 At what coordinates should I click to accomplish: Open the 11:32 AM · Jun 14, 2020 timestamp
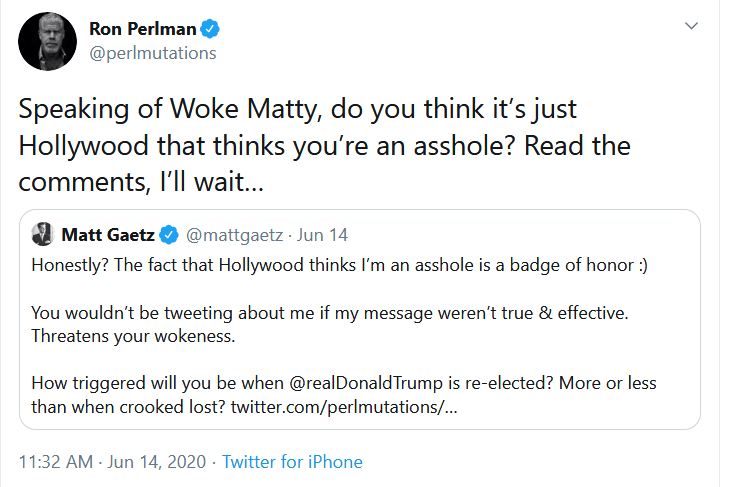[113, 462]
